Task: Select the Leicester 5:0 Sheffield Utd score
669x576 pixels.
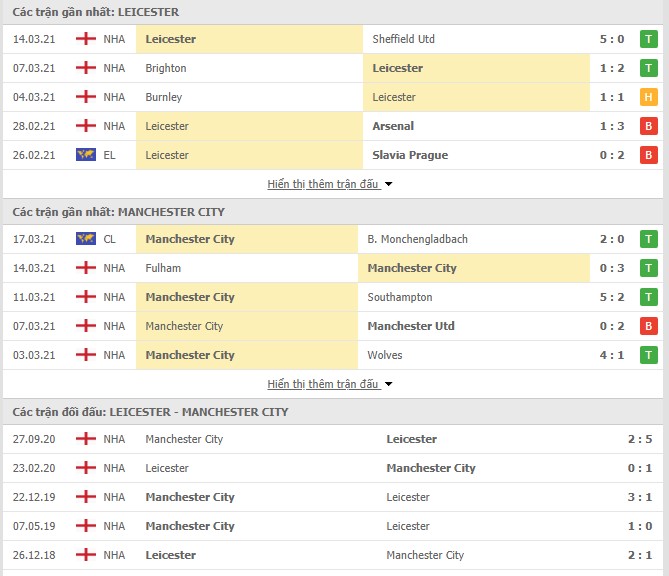Action: [612, 39]
